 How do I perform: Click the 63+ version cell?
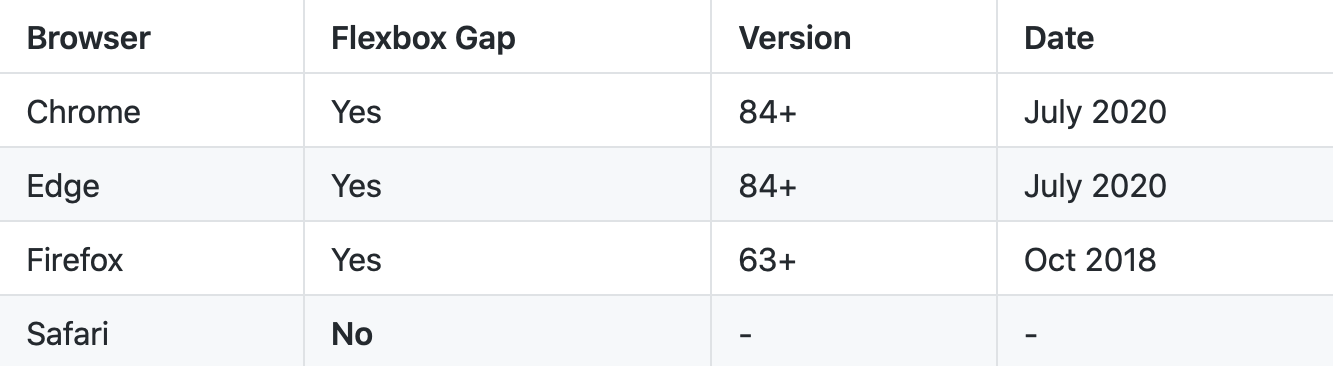(x=768, y=260)
